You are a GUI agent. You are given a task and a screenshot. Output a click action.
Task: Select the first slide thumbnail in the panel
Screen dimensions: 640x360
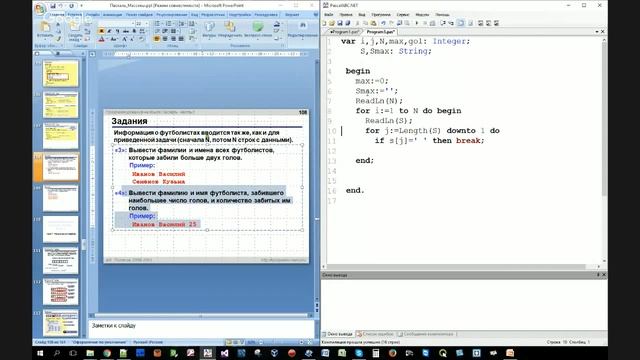click(x=60, y=73)
